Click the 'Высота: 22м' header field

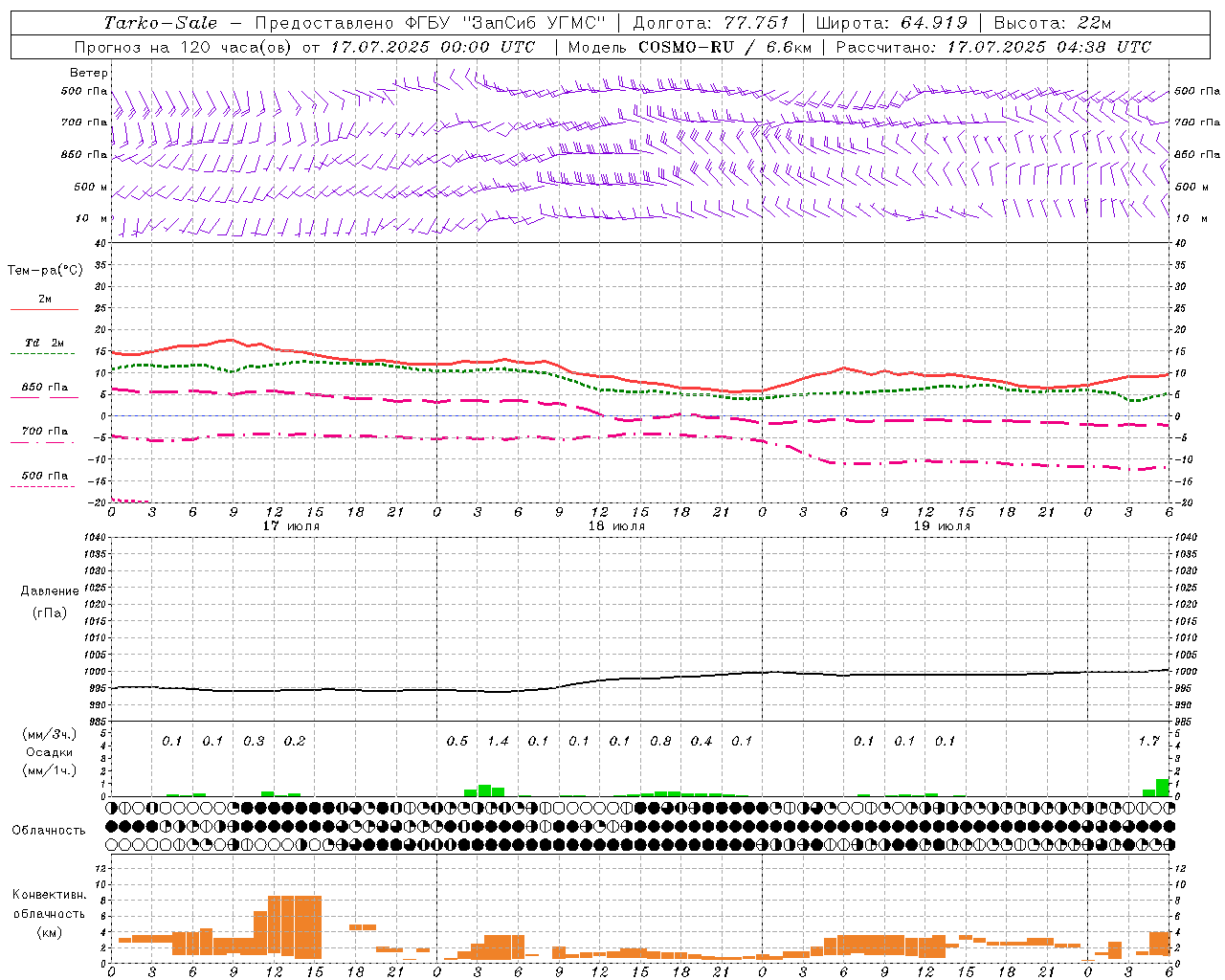1053,23
